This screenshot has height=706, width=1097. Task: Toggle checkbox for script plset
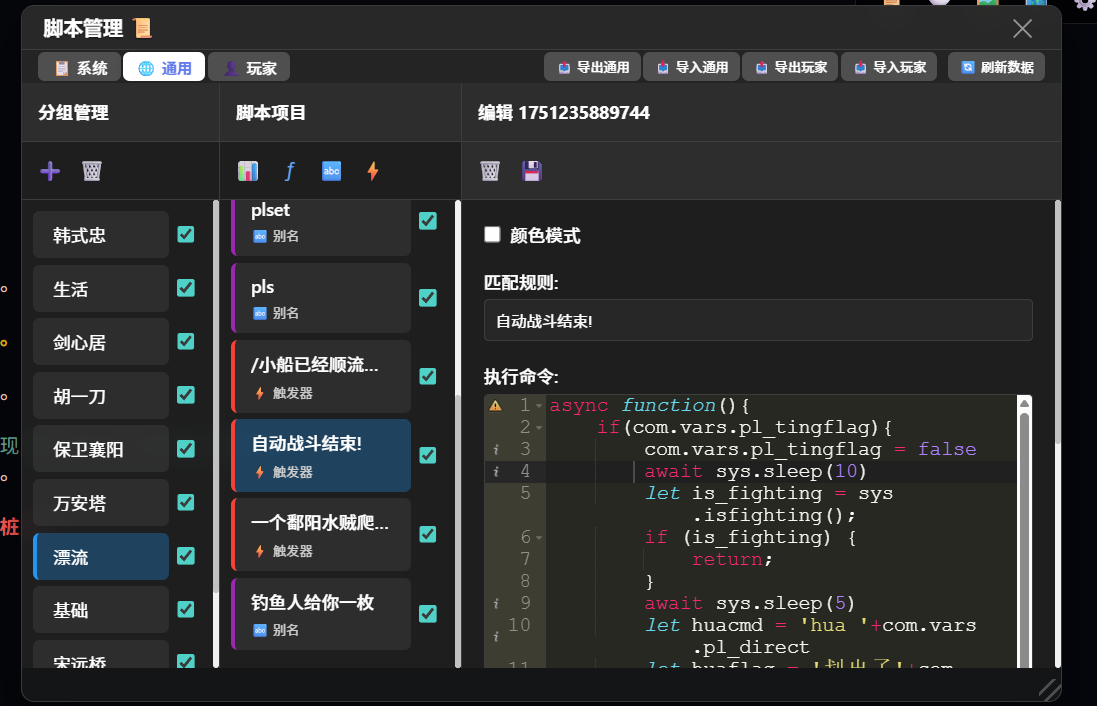427,221
